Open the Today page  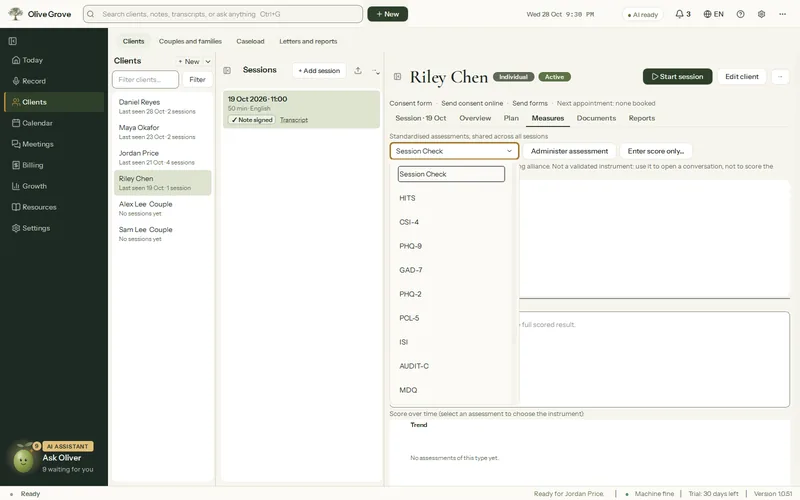54,60
